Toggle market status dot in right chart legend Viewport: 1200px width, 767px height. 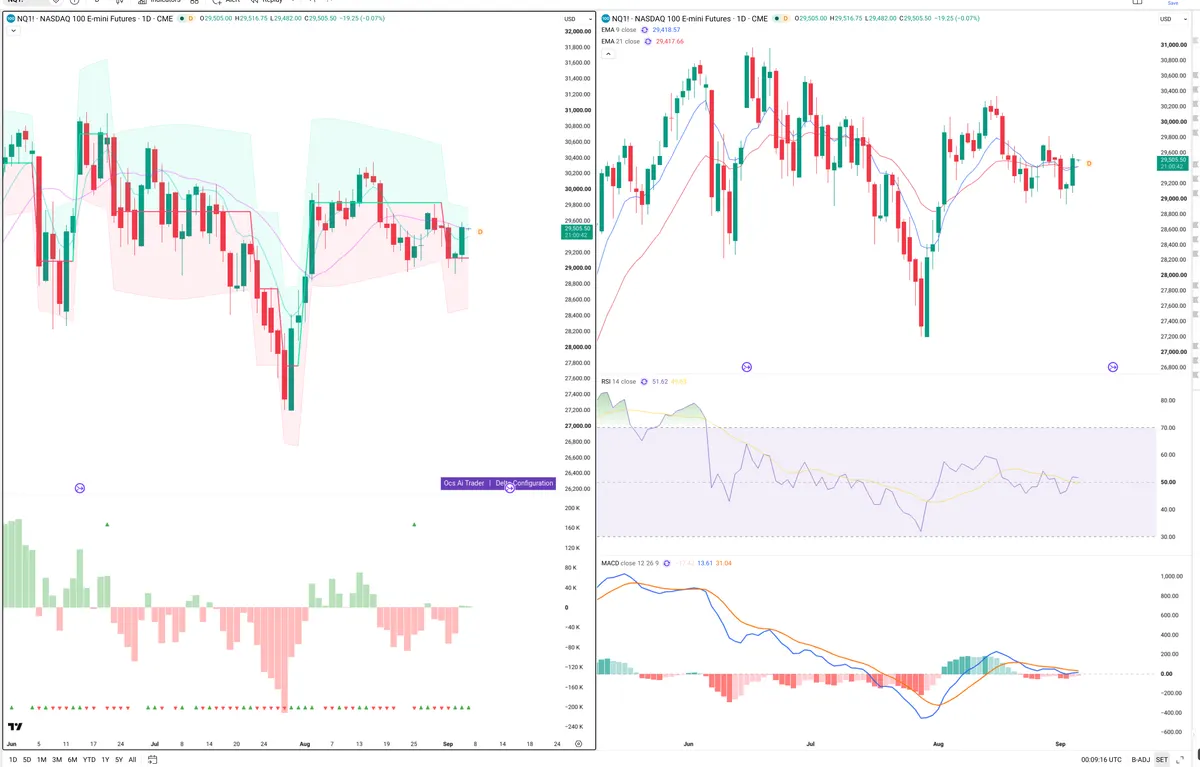pyautogui.click(x=777, y=18)
